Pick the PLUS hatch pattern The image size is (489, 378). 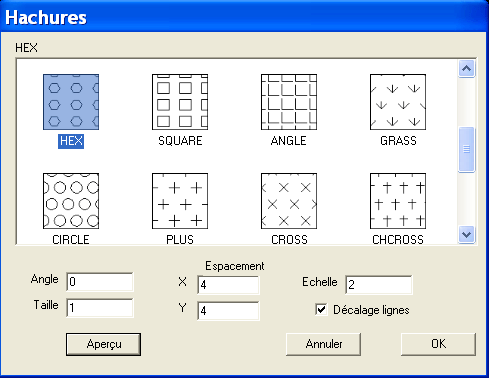(180, 201)
